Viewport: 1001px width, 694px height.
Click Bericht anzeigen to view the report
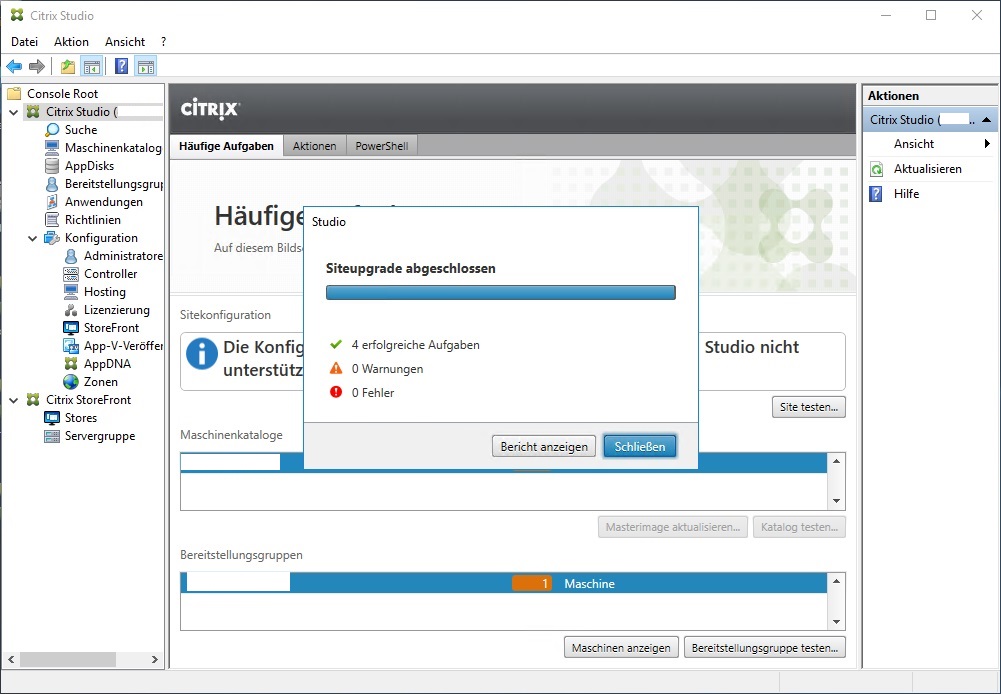point(543,446)
